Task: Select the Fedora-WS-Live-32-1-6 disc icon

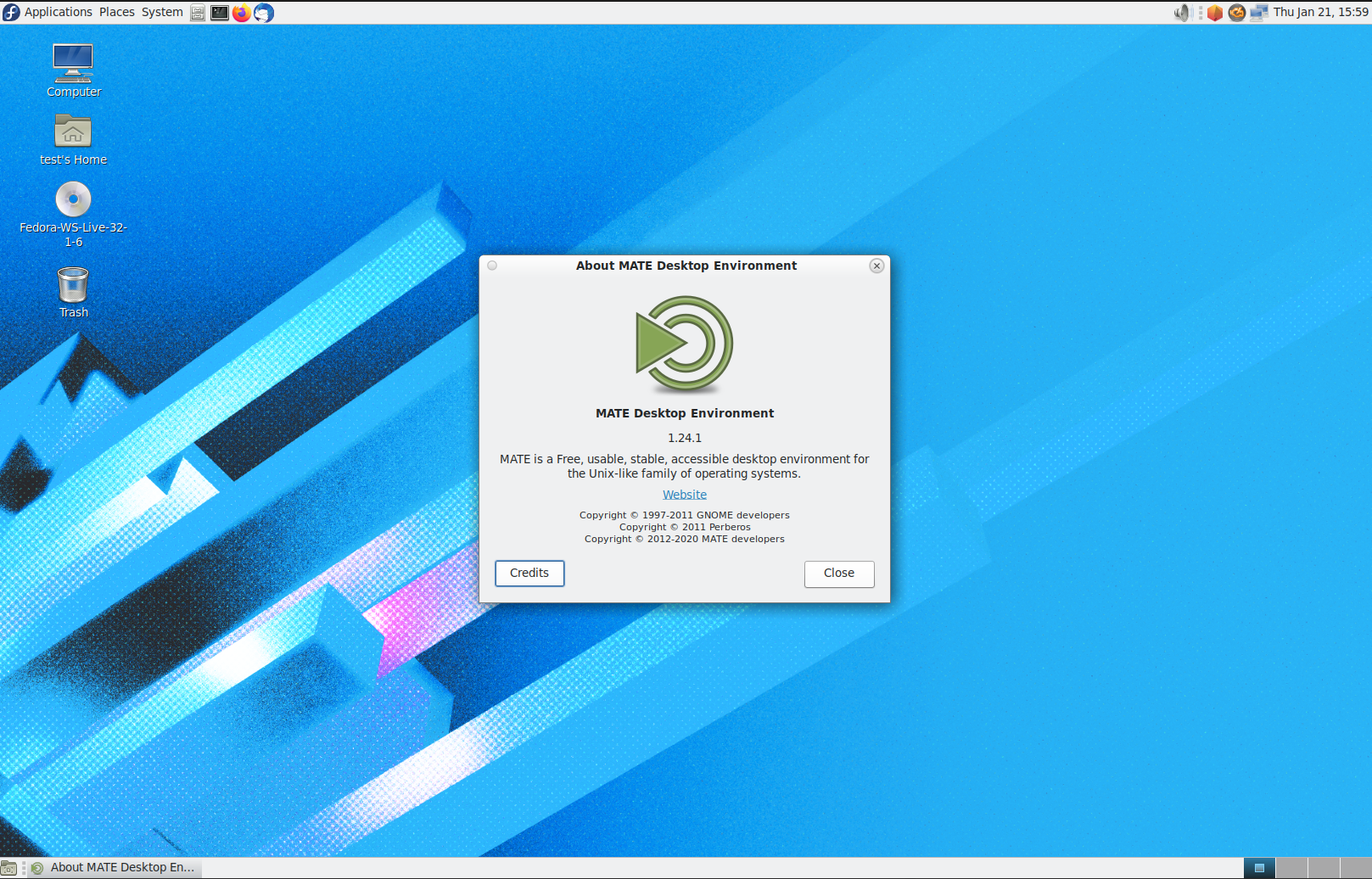Action: tap(73, 215)
